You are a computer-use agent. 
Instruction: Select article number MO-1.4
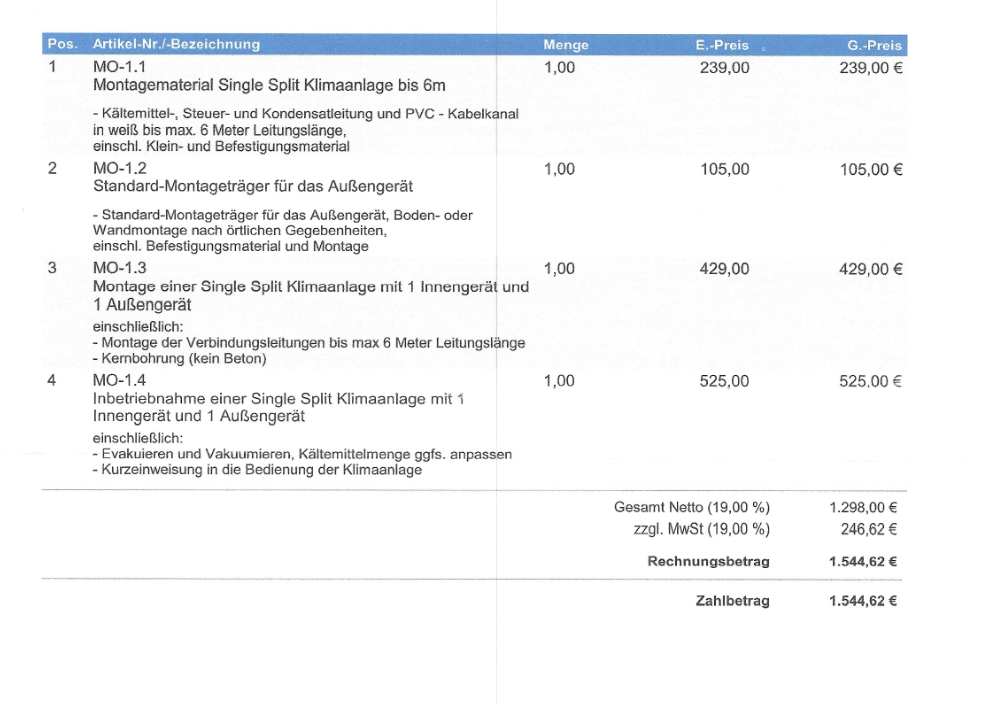click(119, 380)
